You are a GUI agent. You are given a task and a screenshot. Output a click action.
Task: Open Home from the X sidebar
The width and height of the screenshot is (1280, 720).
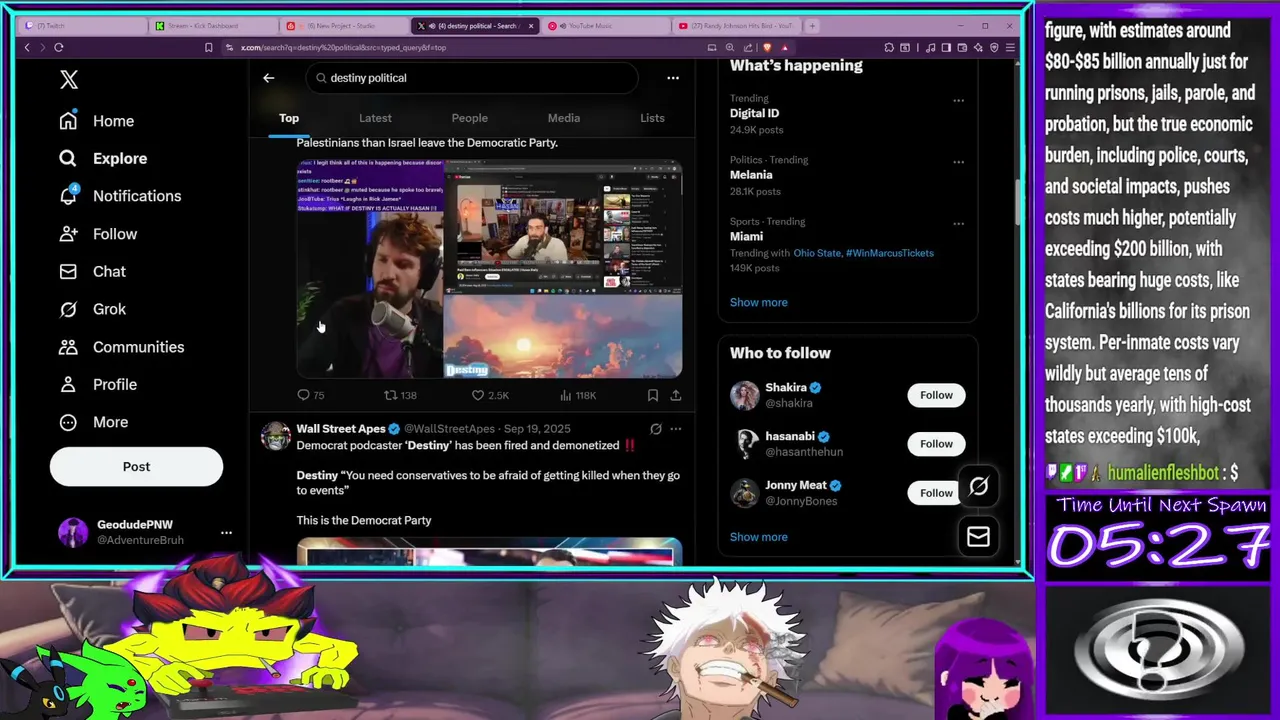coord(97,121)
